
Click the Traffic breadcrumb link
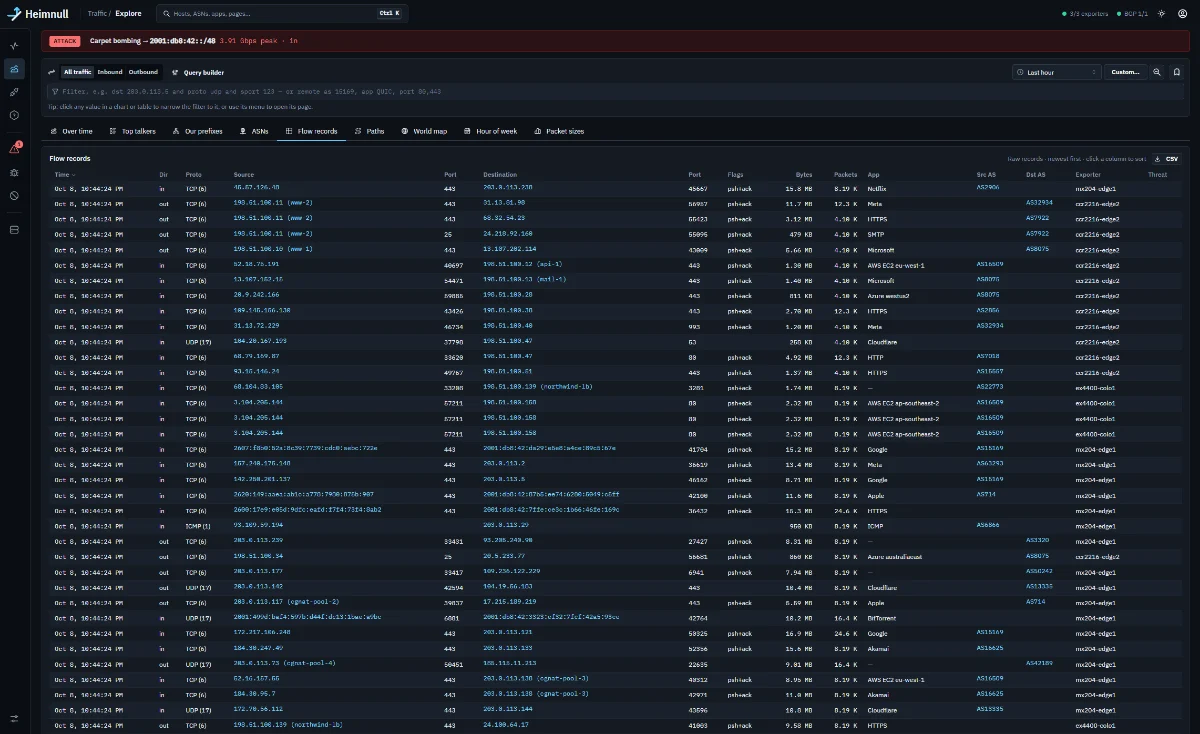98,14
